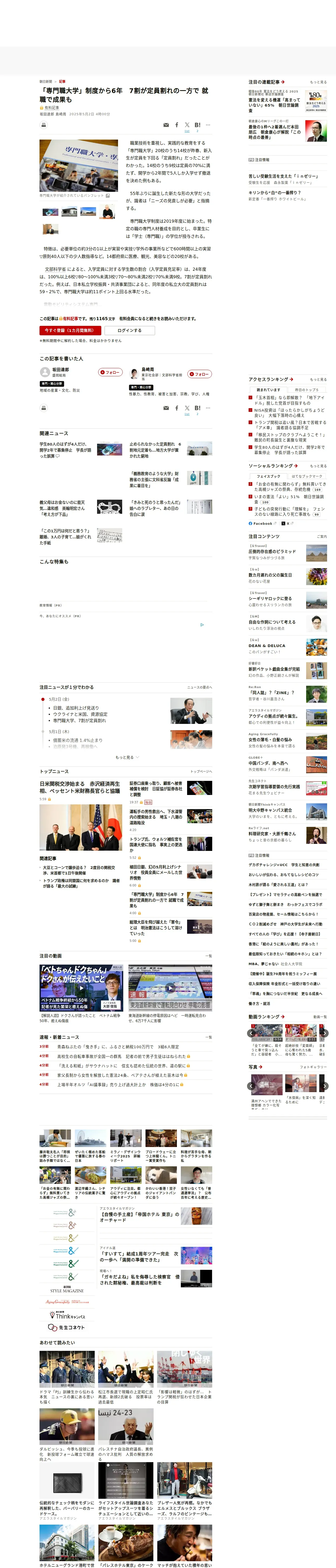Screen dimensions: 336x1568
Task: Follow author 島崎周
Action: pyautogui.click(x=199, y=374)
